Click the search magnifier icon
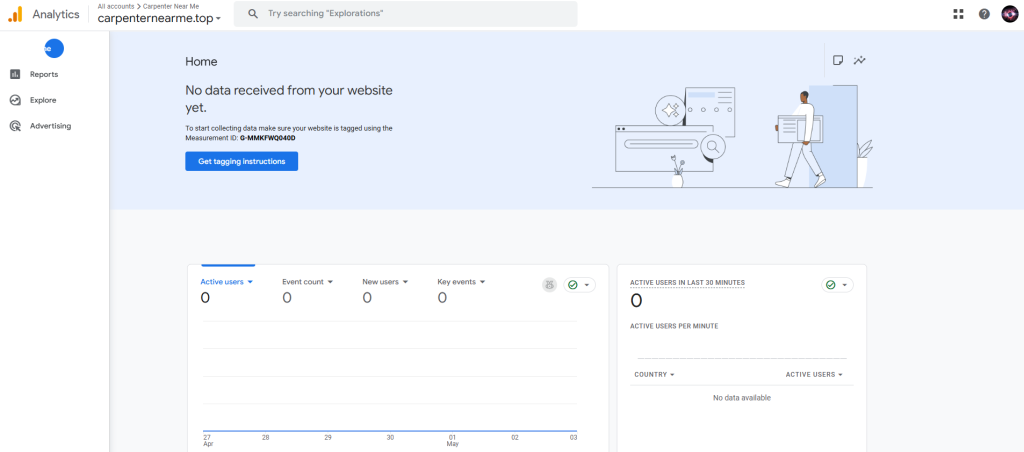 point(253,14)
